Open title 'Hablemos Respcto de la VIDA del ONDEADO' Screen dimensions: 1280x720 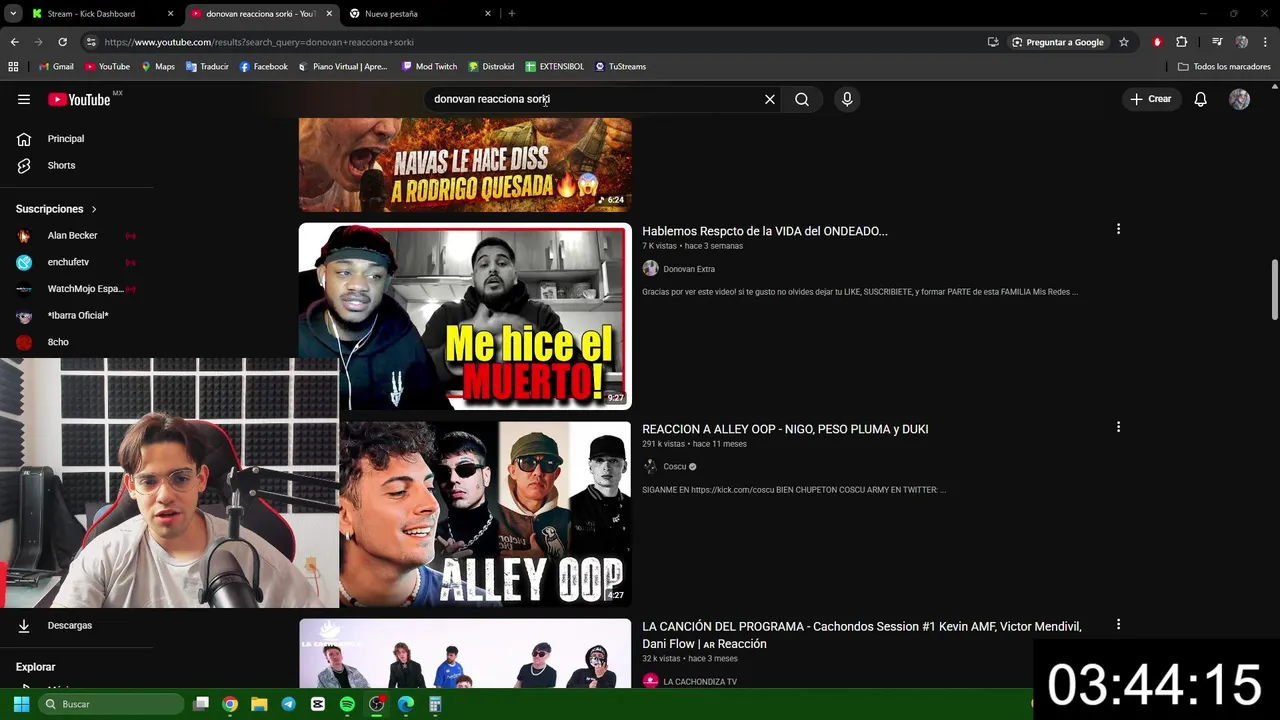[765, 231]
